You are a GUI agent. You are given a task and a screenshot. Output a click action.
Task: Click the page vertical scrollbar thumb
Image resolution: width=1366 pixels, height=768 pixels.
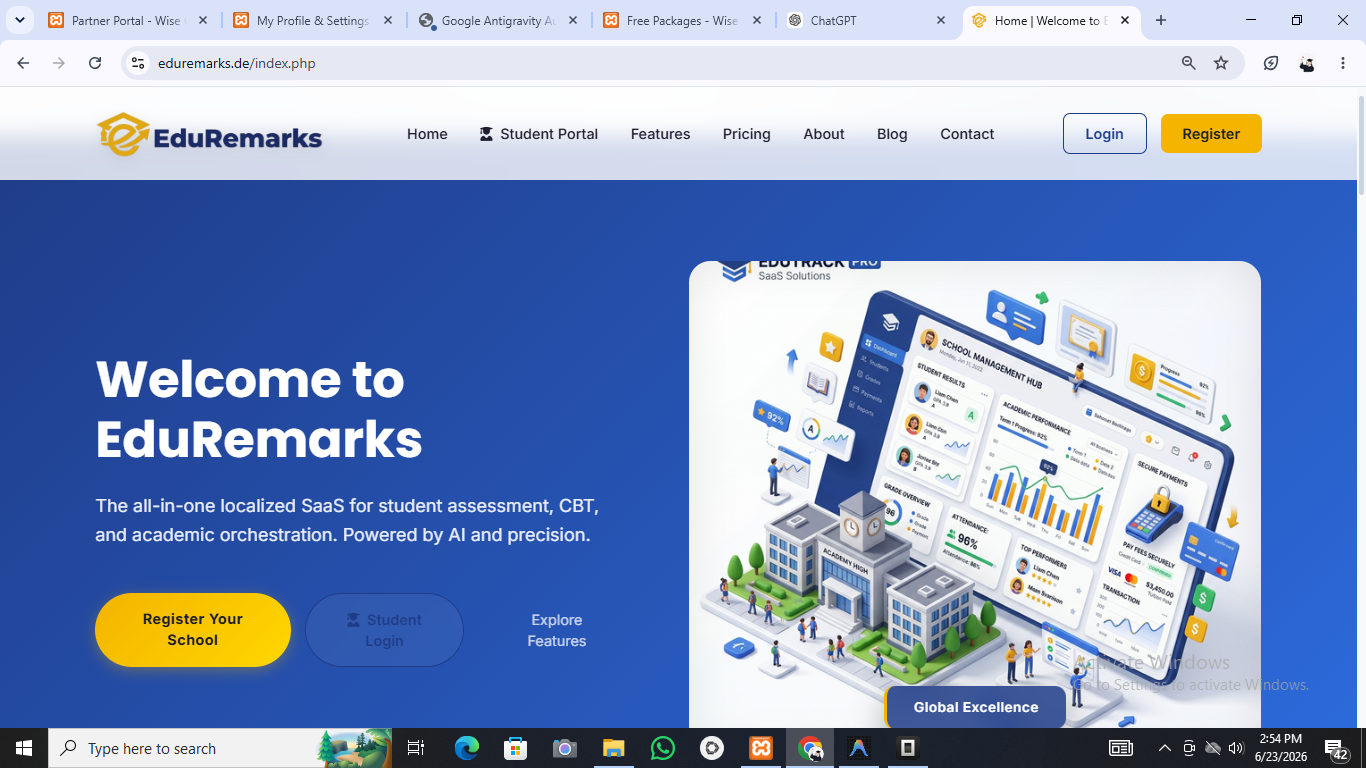tap(1361, 146)
